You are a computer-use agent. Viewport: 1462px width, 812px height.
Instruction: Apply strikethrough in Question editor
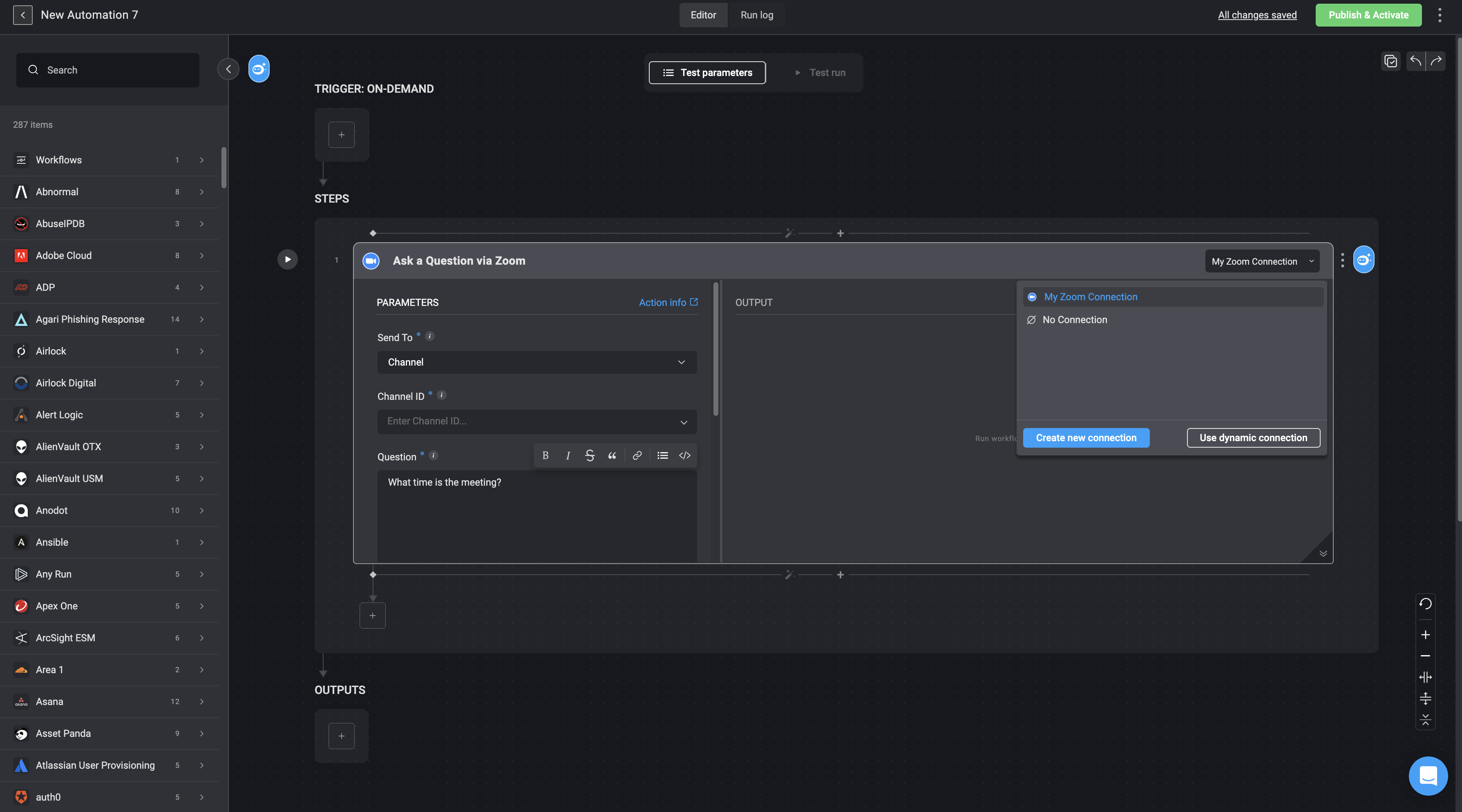pos(590,456)
